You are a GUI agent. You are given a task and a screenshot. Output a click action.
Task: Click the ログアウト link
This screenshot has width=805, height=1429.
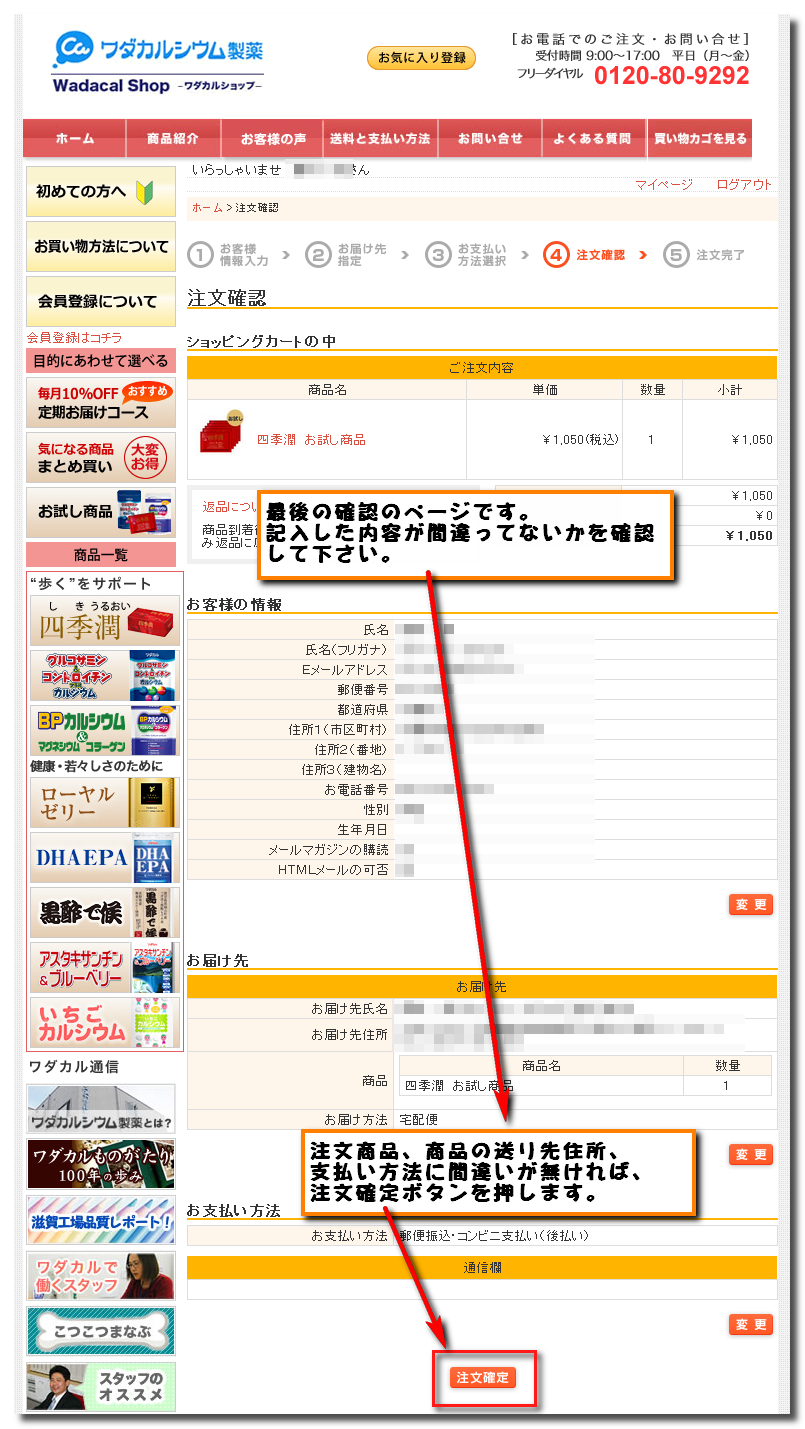(x=744, y=185)
